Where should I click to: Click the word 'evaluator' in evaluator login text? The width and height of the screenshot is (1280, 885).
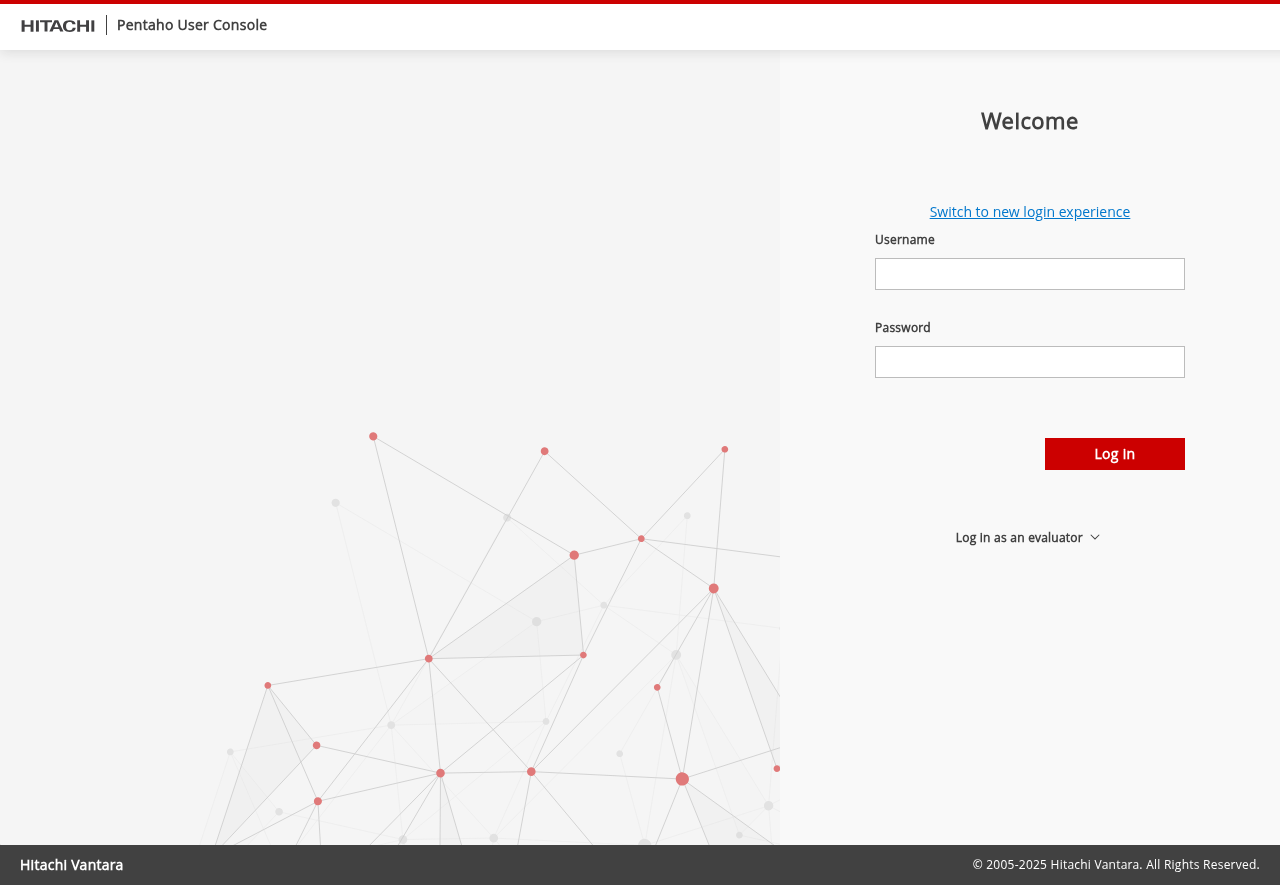pyautogui.click(x=1055, y=537)
